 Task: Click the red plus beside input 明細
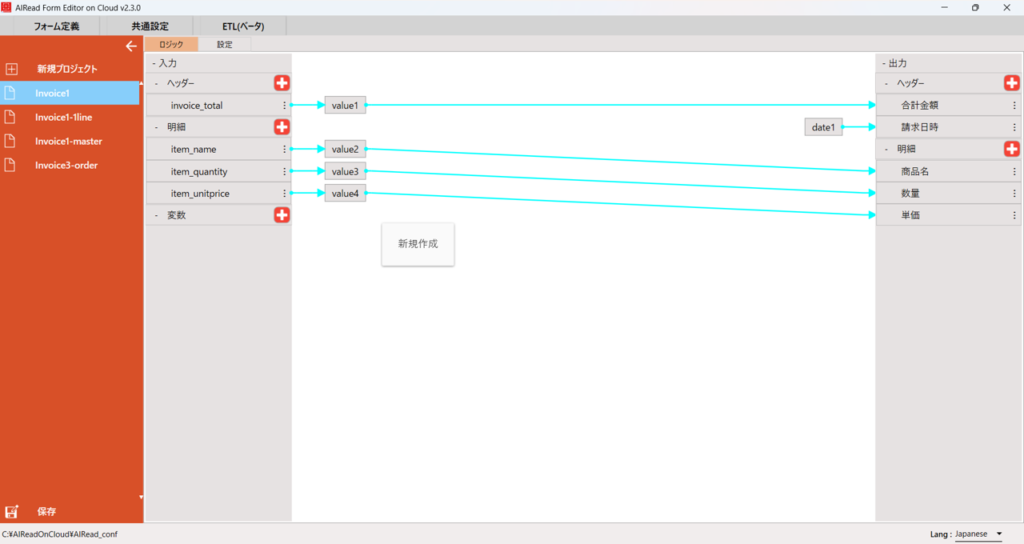282,127
